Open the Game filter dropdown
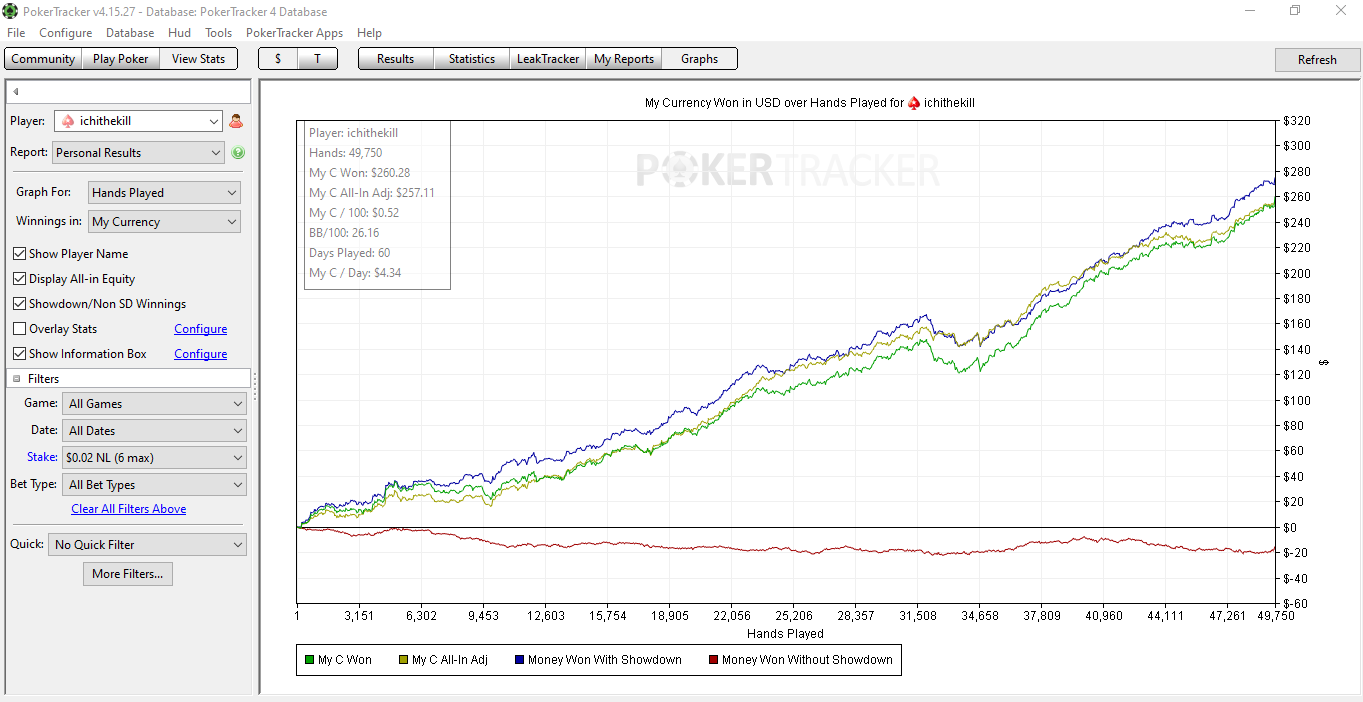 click(x=154, y=404)
